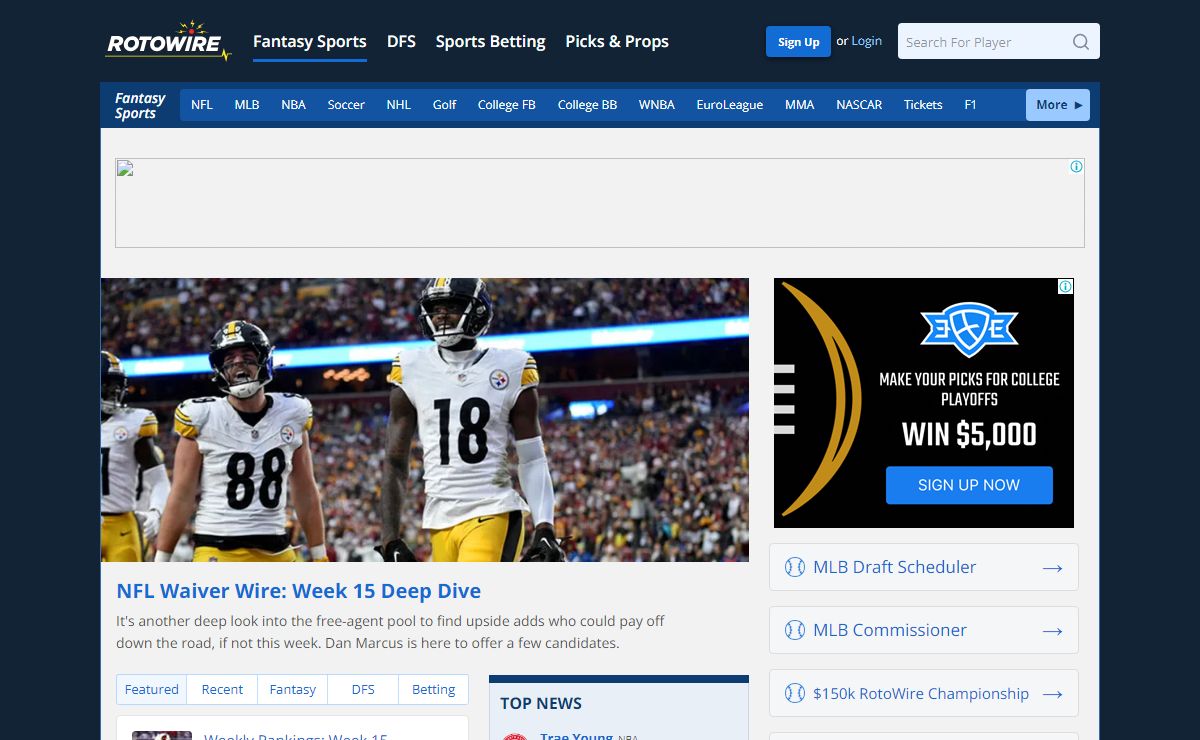Select NBA in the sports bar

[293, 105]
